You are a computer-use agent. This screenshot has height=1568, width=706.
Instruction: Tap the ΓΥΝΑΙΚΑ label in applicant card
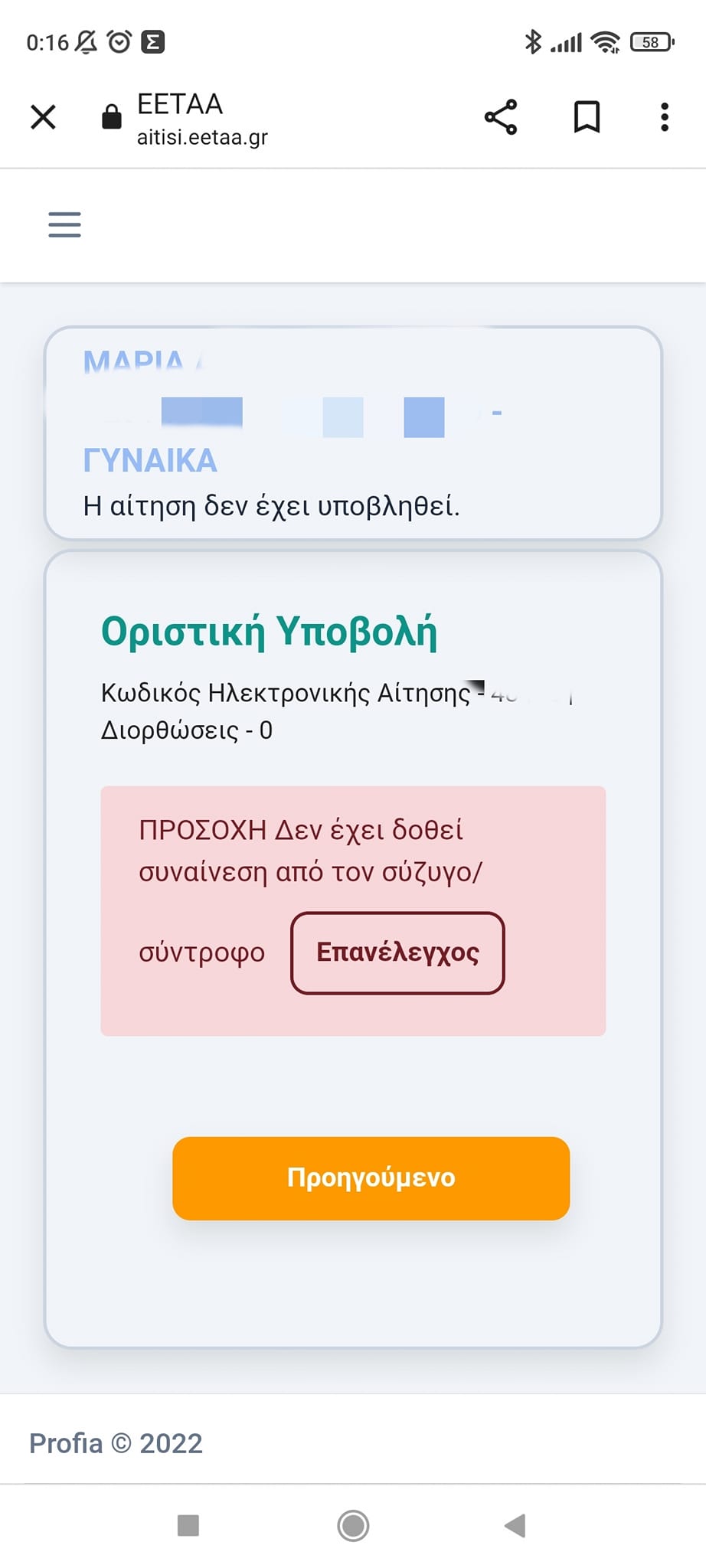tap(150, 461)
